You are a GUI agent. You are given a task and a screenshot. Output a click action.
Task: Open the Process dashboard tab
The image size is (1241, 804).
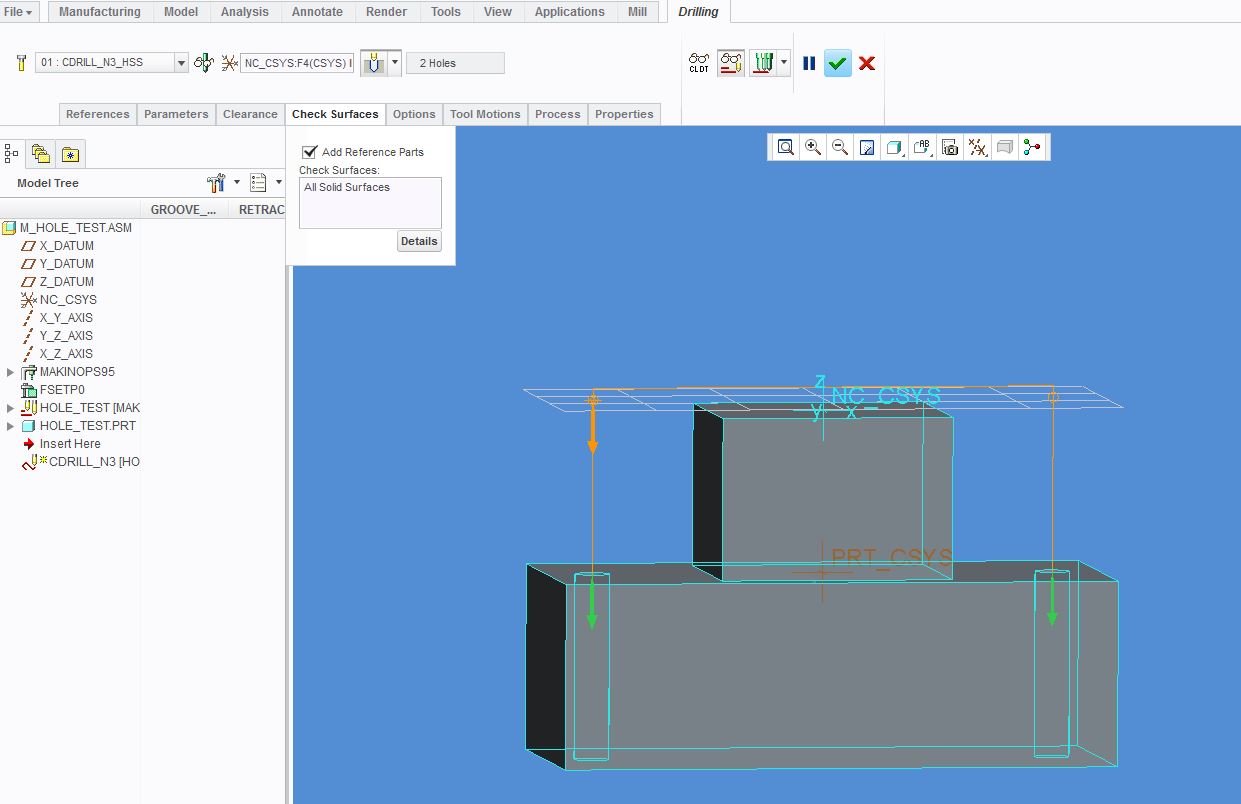pos(558,114)
